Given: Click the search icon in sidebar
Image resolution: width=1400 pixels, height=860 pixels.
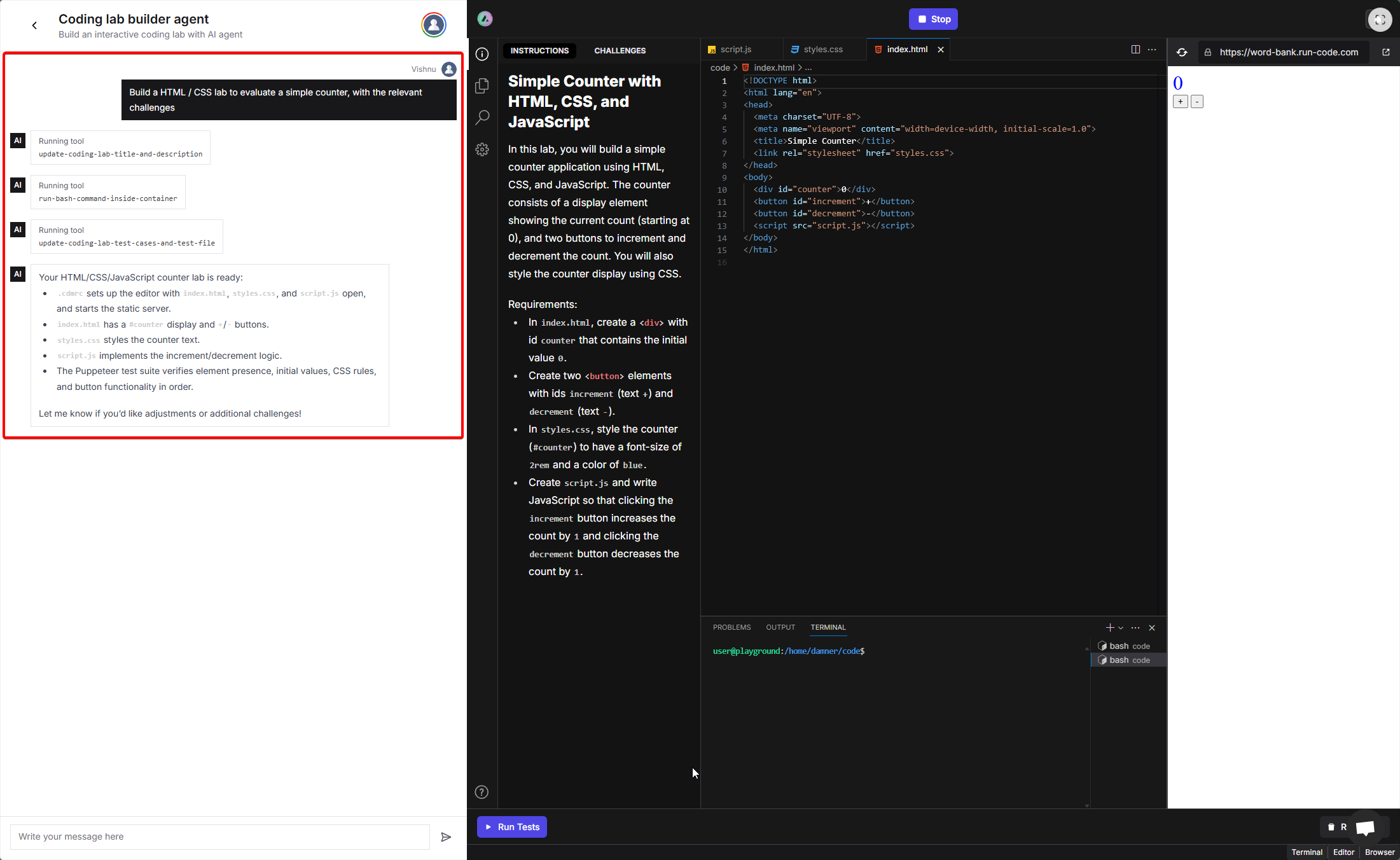Looking at the screenshot, I should [482, 117].
